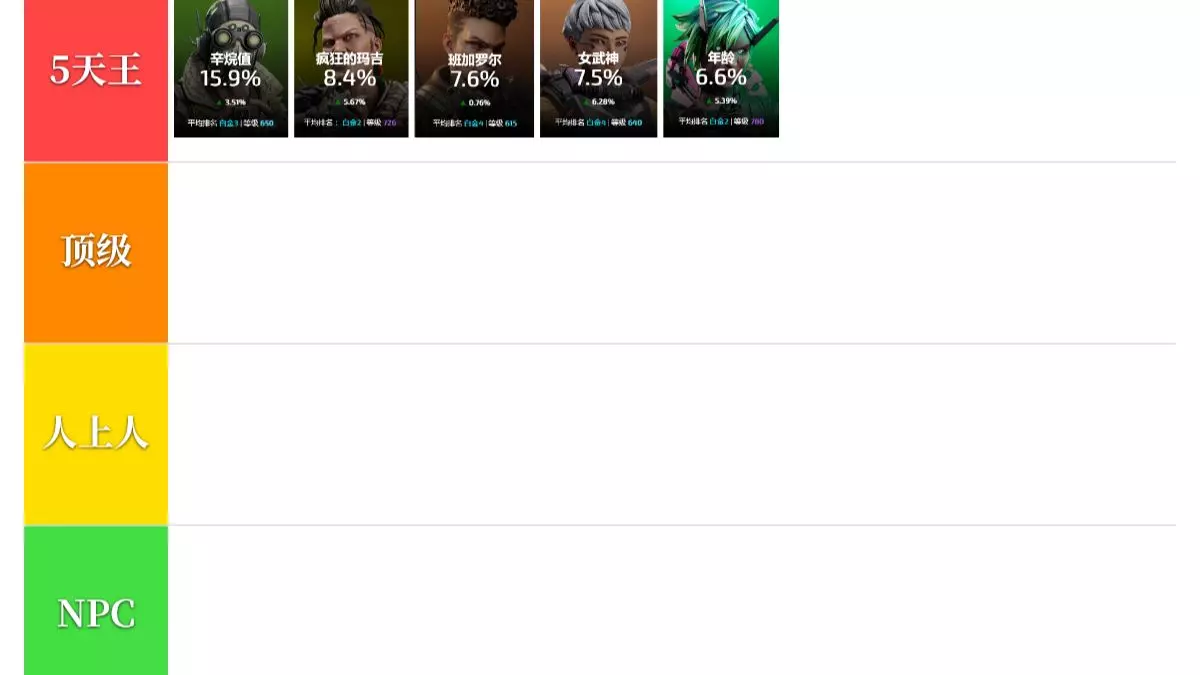
Task: Click the green 5.67% up-arrow indicator
Action: [x=350, y=102]
